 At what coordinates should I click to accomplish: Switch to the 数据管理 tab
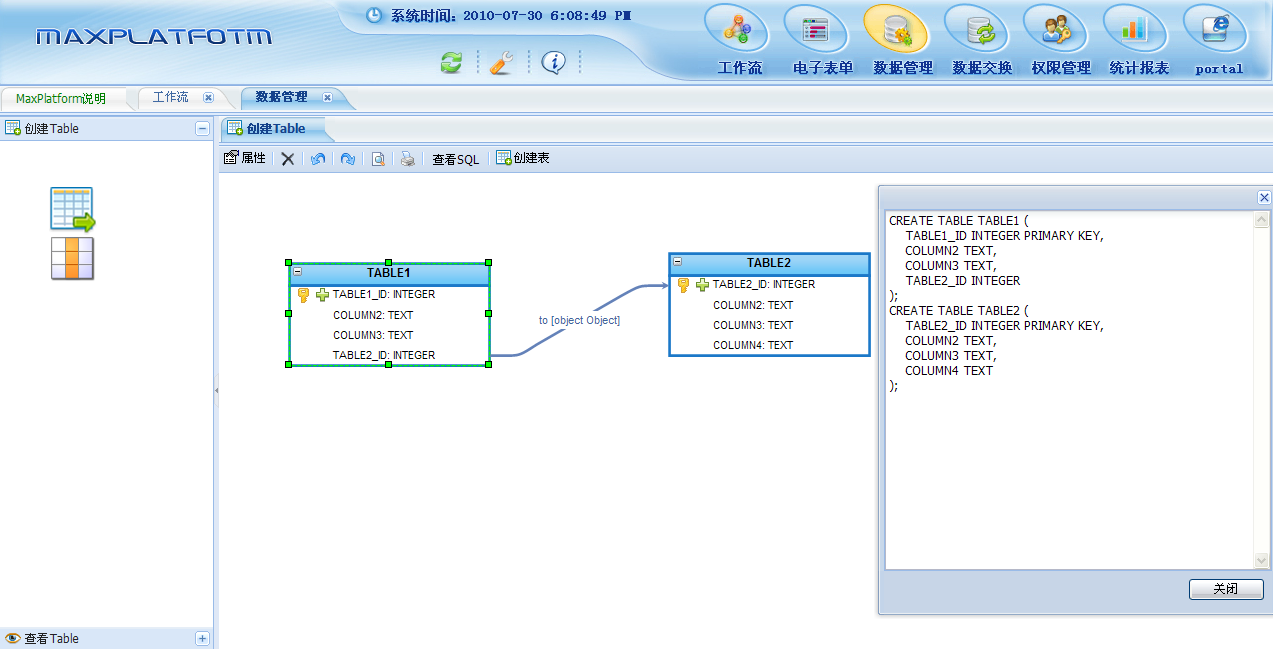(x=282, y=97)
